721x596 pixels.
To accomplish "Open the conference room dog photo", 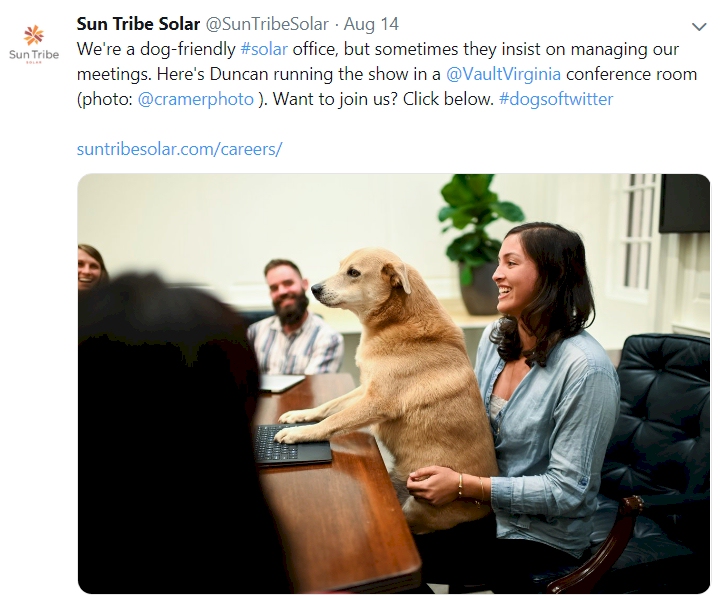I will click(x=394, y=384).
